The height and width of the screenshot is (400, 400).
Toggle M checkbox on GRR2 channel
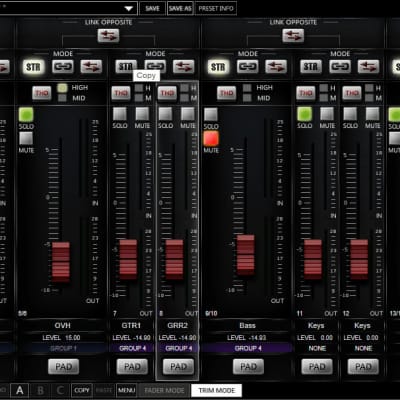[184, 98]
